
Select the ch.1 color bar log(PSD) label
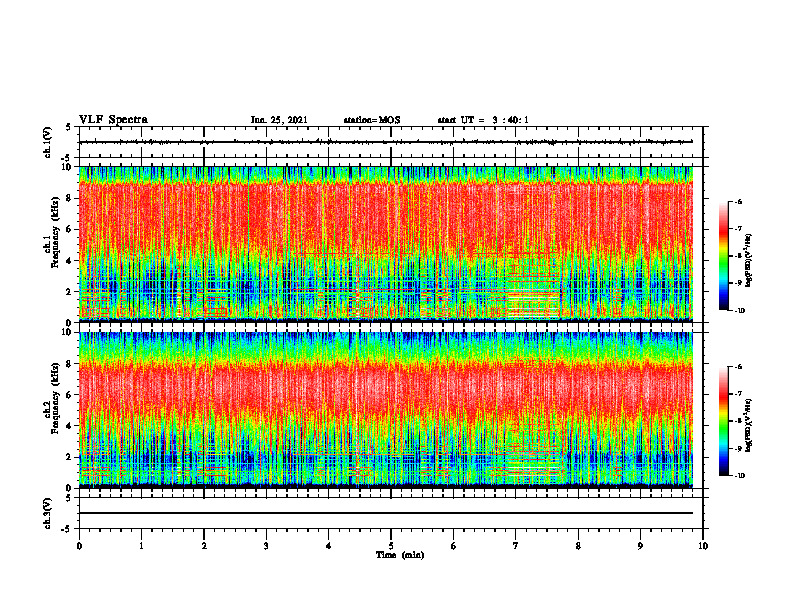(749, 261)
